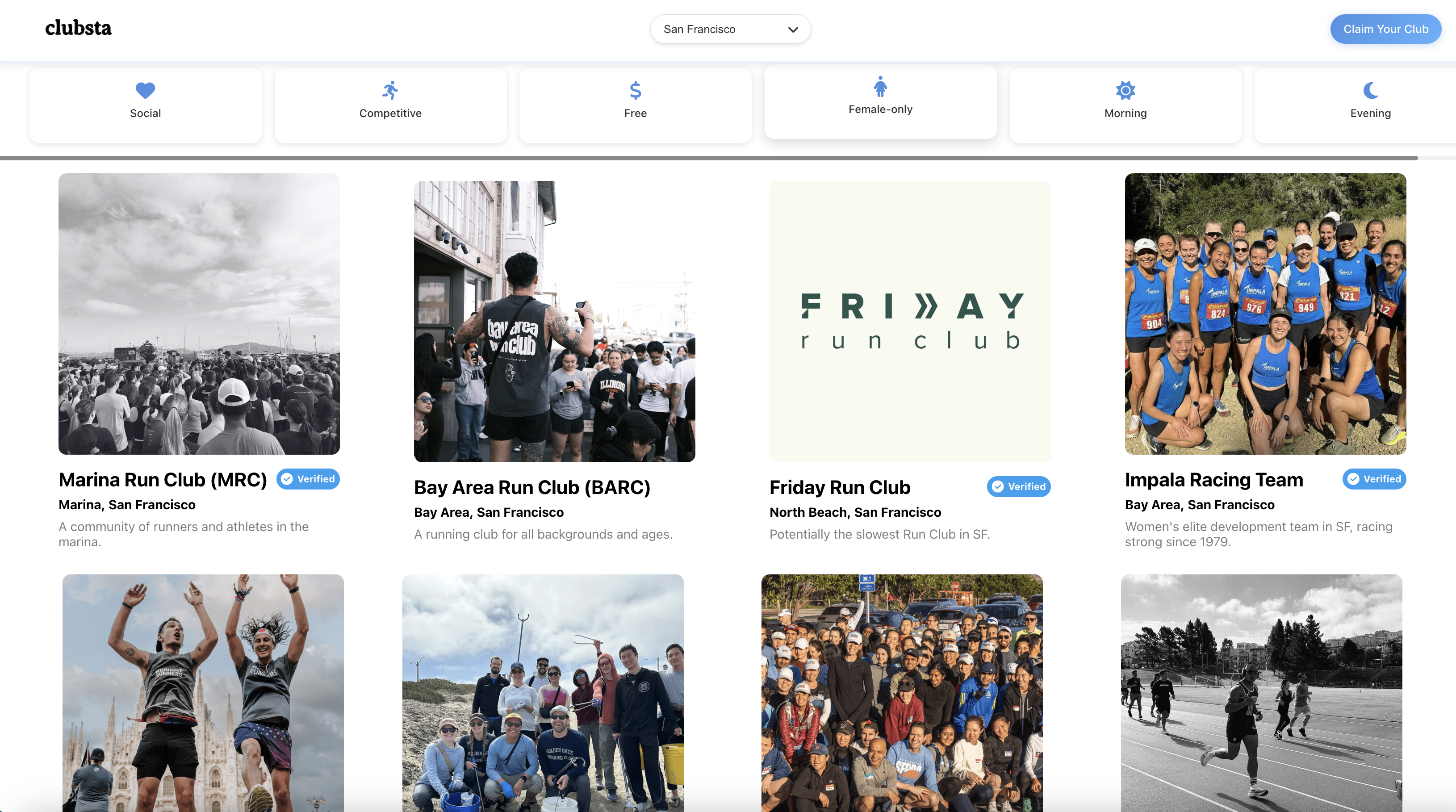Click the Claim Your Club button
The height and width of the screenshot is (812, 1456).
pos(1385,29)
